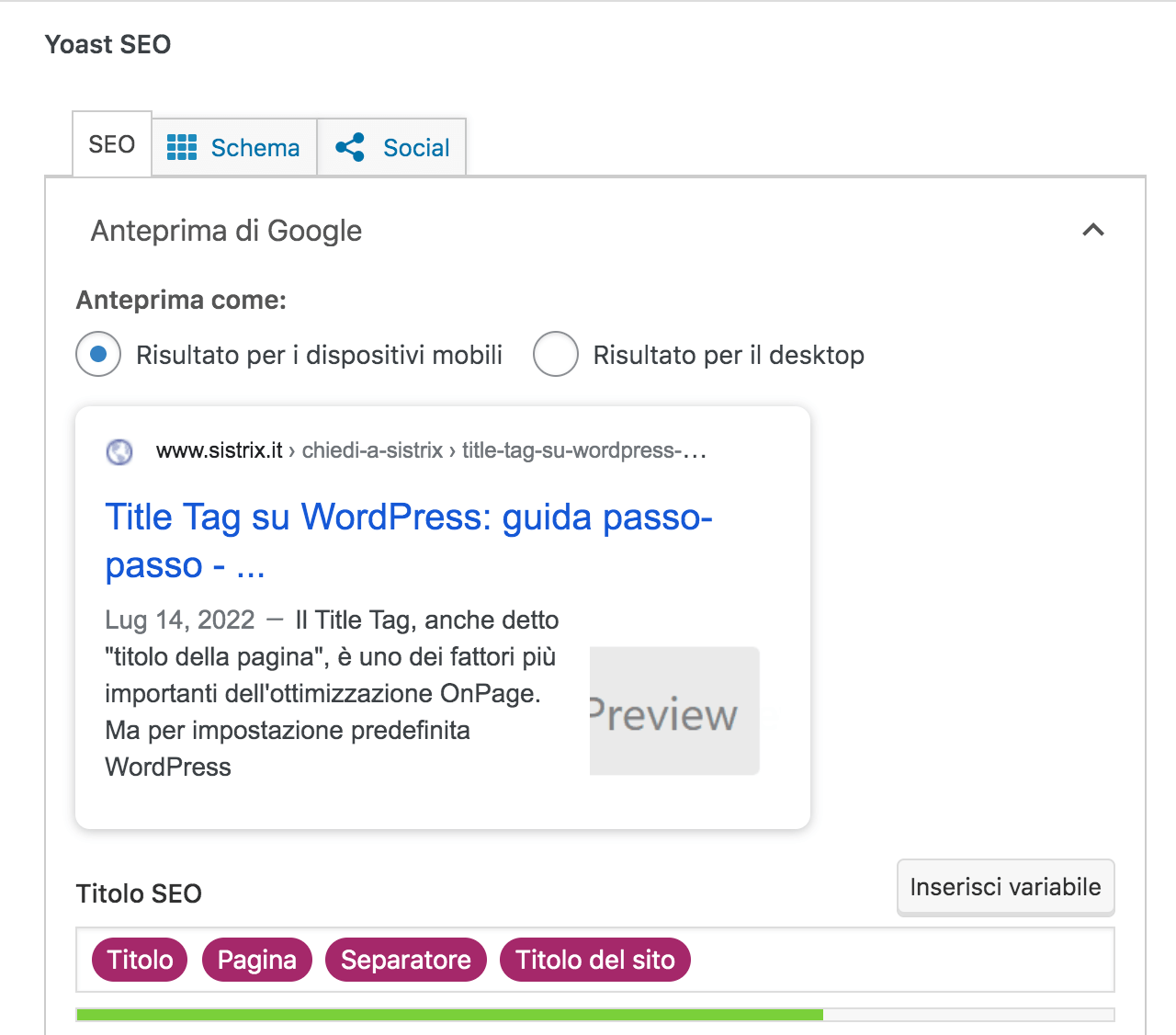Click the Titolo SEO label

click(x=139, y=893)
